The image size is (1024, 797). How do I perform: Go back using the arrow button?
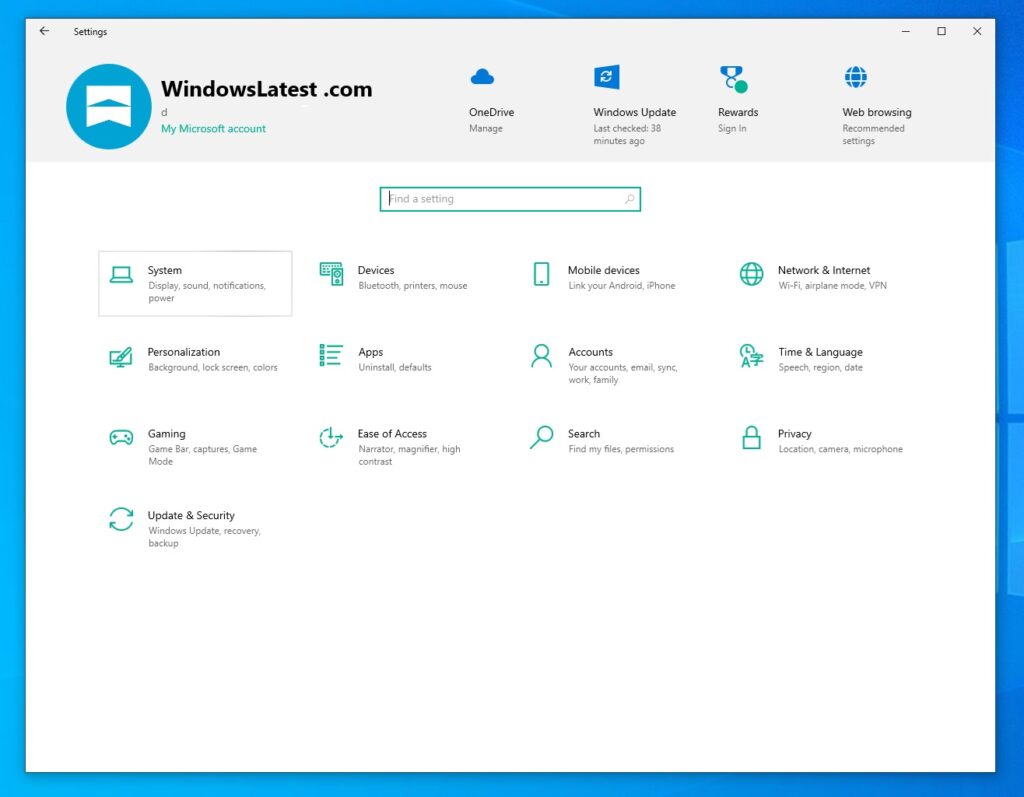tap(42, 31)
